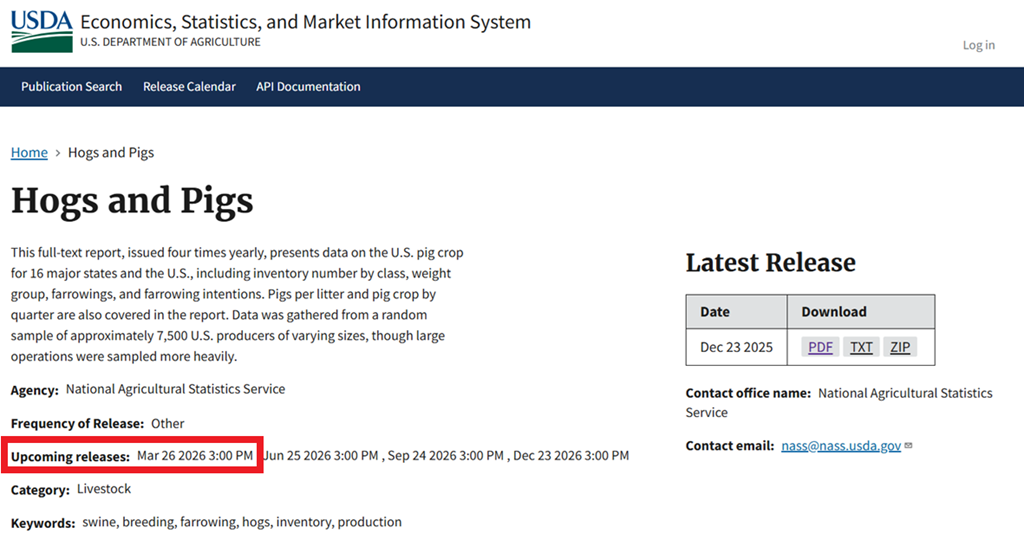The height and width of the screenshot is (534, 1024).
Task: Click the large Hogs and Pigs heading
Action: click(x=132, y=201)
